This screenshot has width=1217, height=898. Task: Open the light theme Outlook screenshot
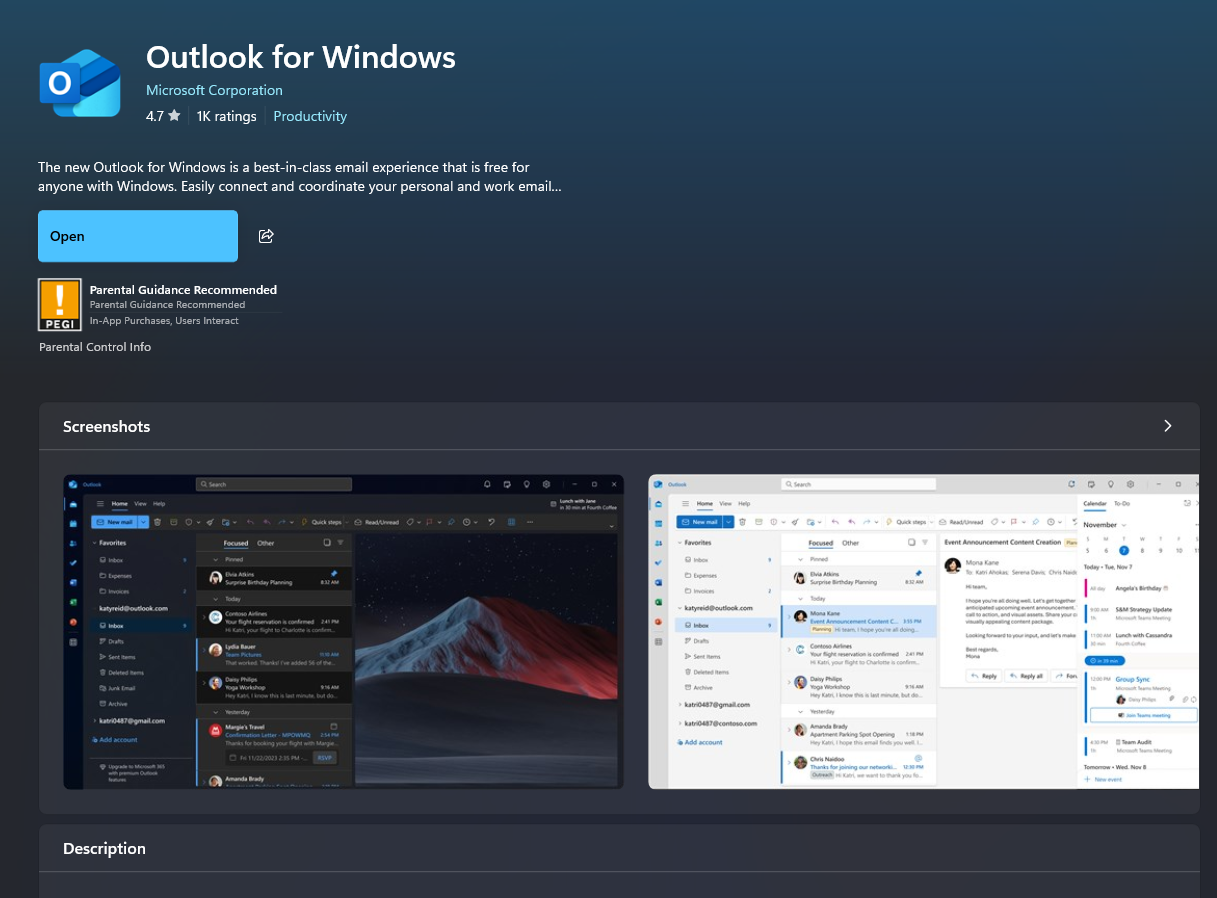(923, 631)
